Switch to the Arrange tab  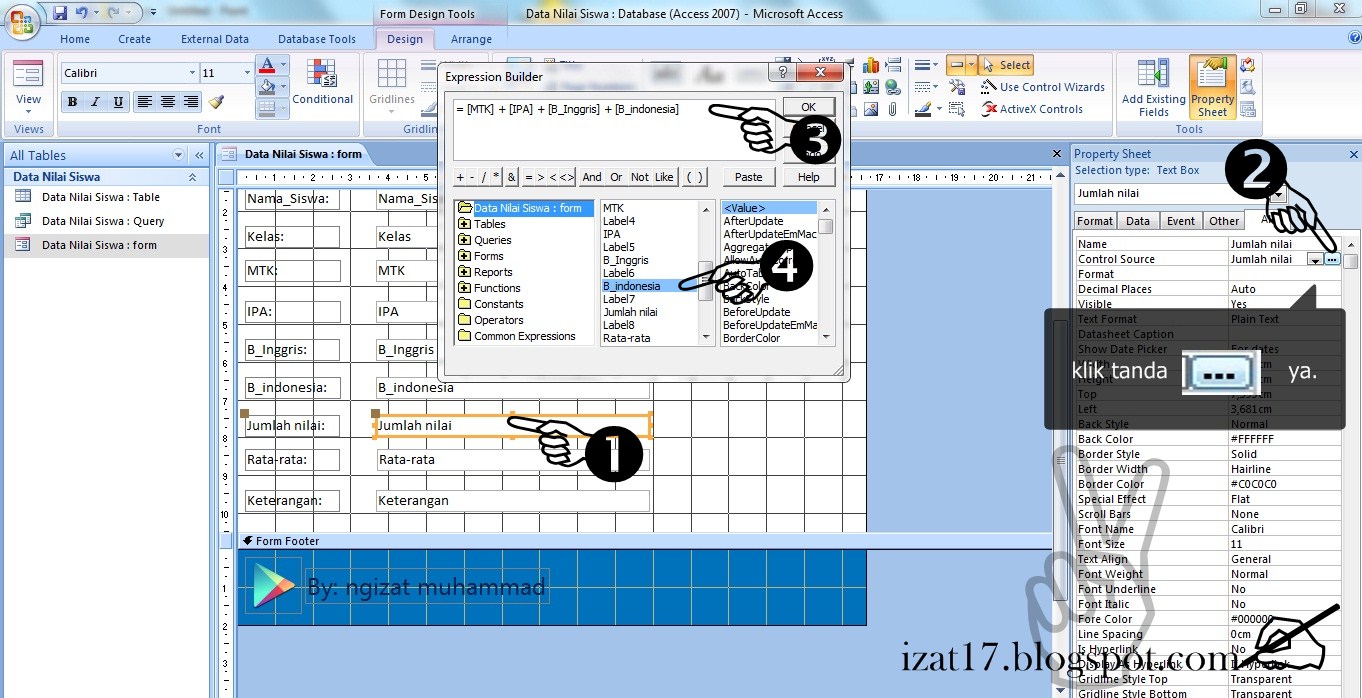click(471, 39)
